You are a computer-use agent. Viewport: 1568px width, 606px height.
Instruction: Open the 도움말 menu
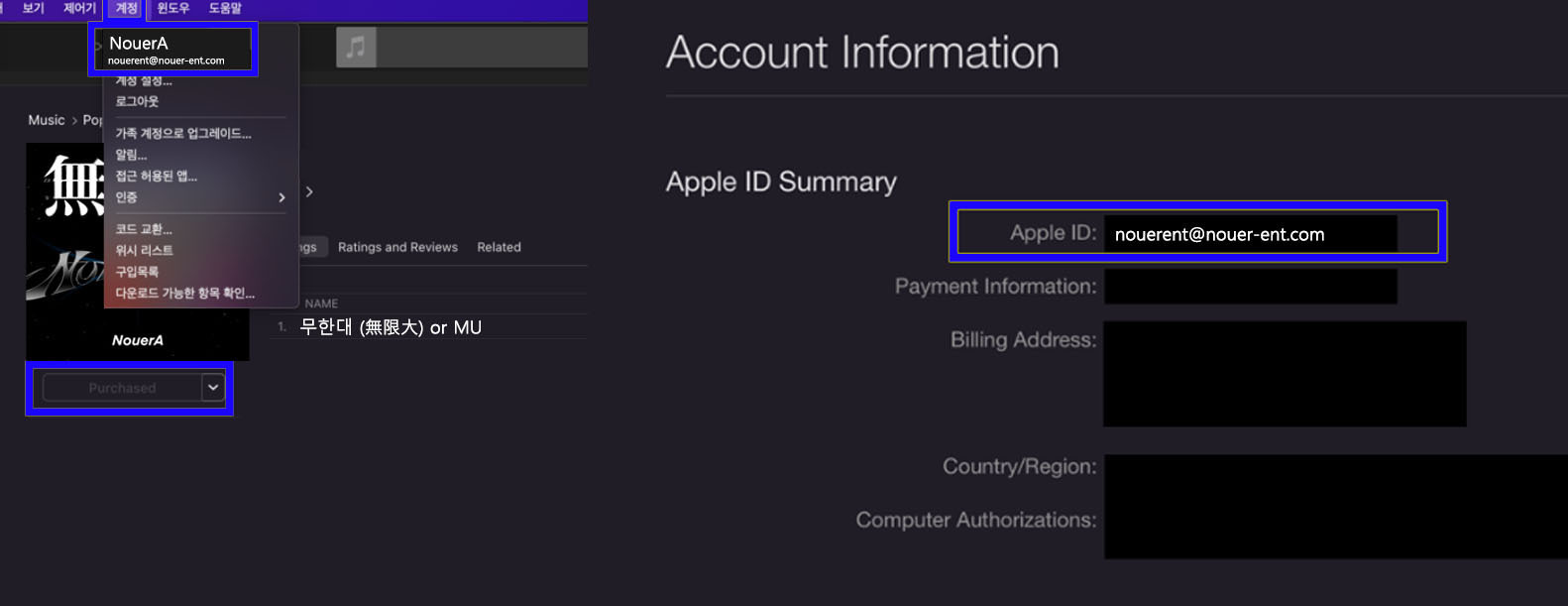pyautogui.click(x=225, y=8)
